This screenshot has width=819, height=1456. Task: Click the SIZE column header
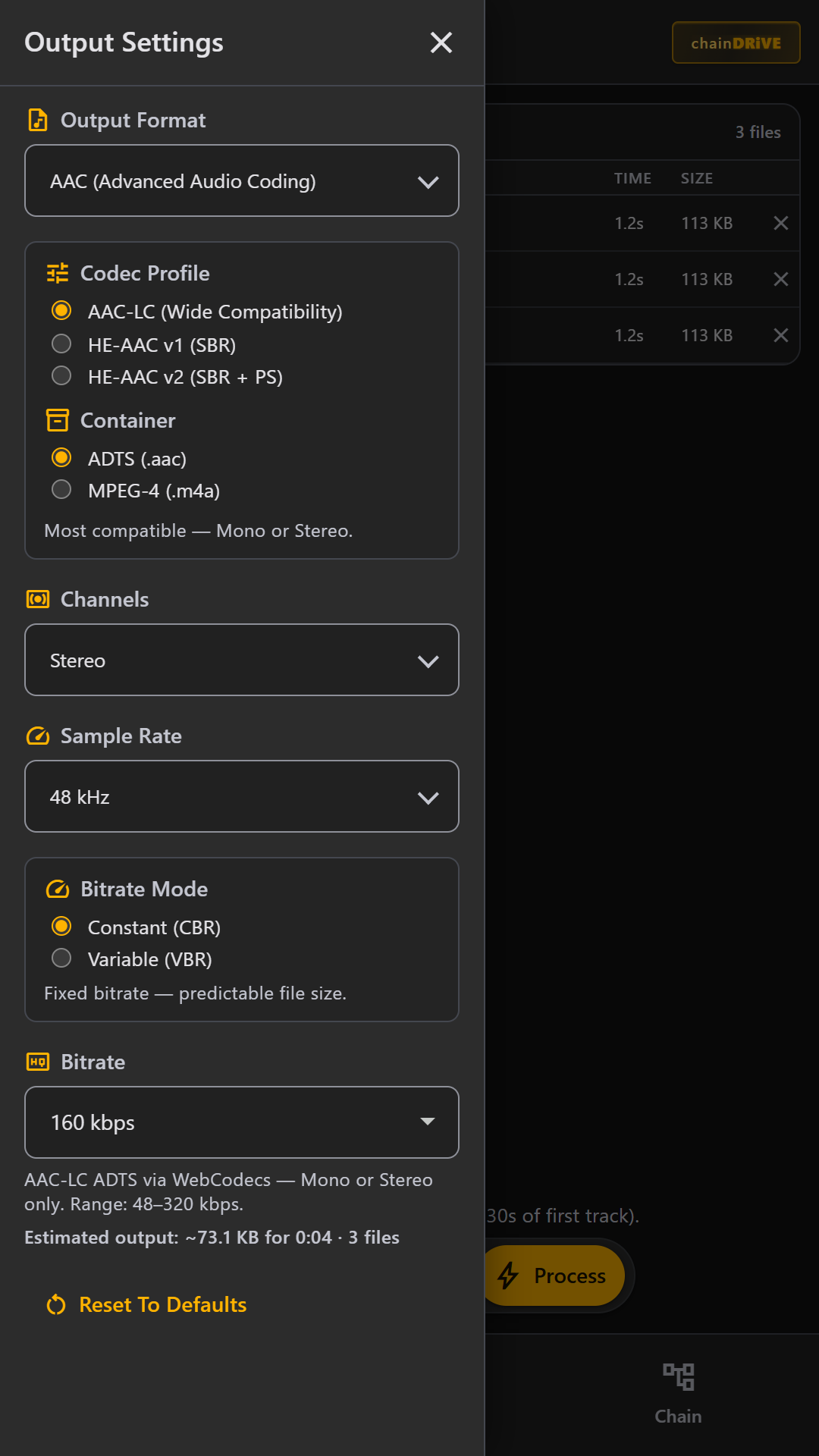697,178
